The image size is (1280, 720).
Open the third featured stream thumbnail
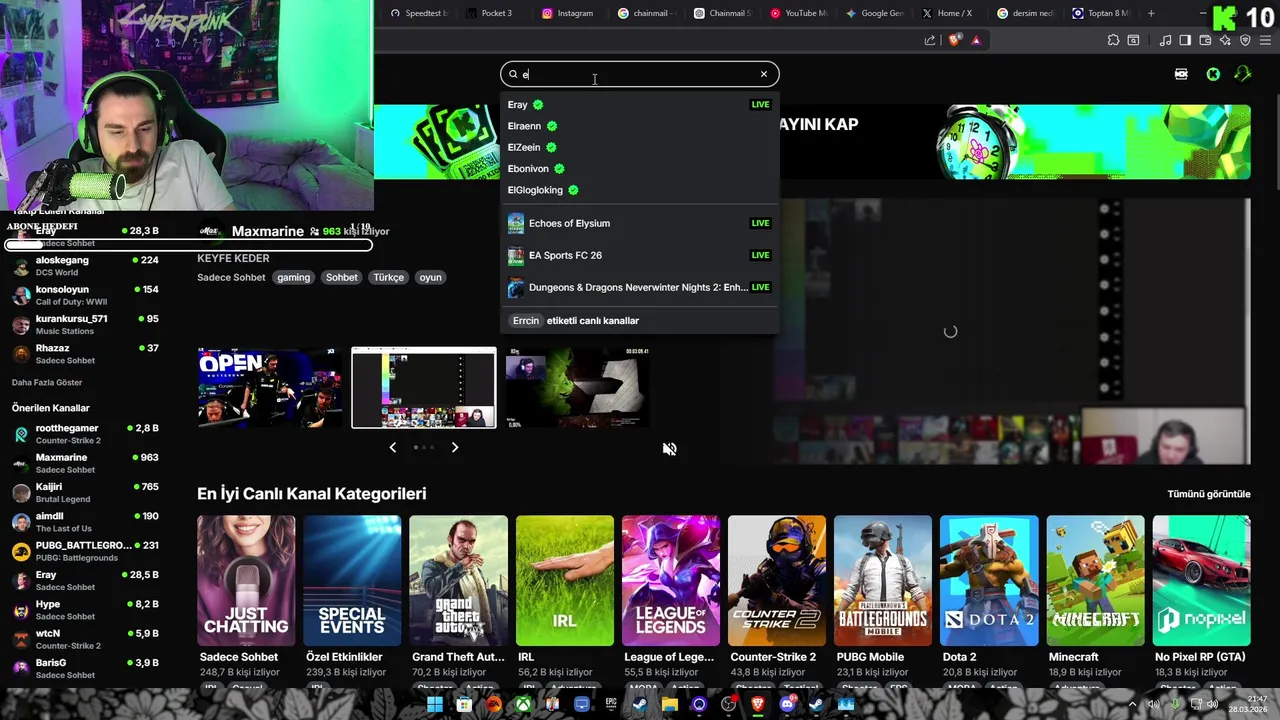coord(578,388)
